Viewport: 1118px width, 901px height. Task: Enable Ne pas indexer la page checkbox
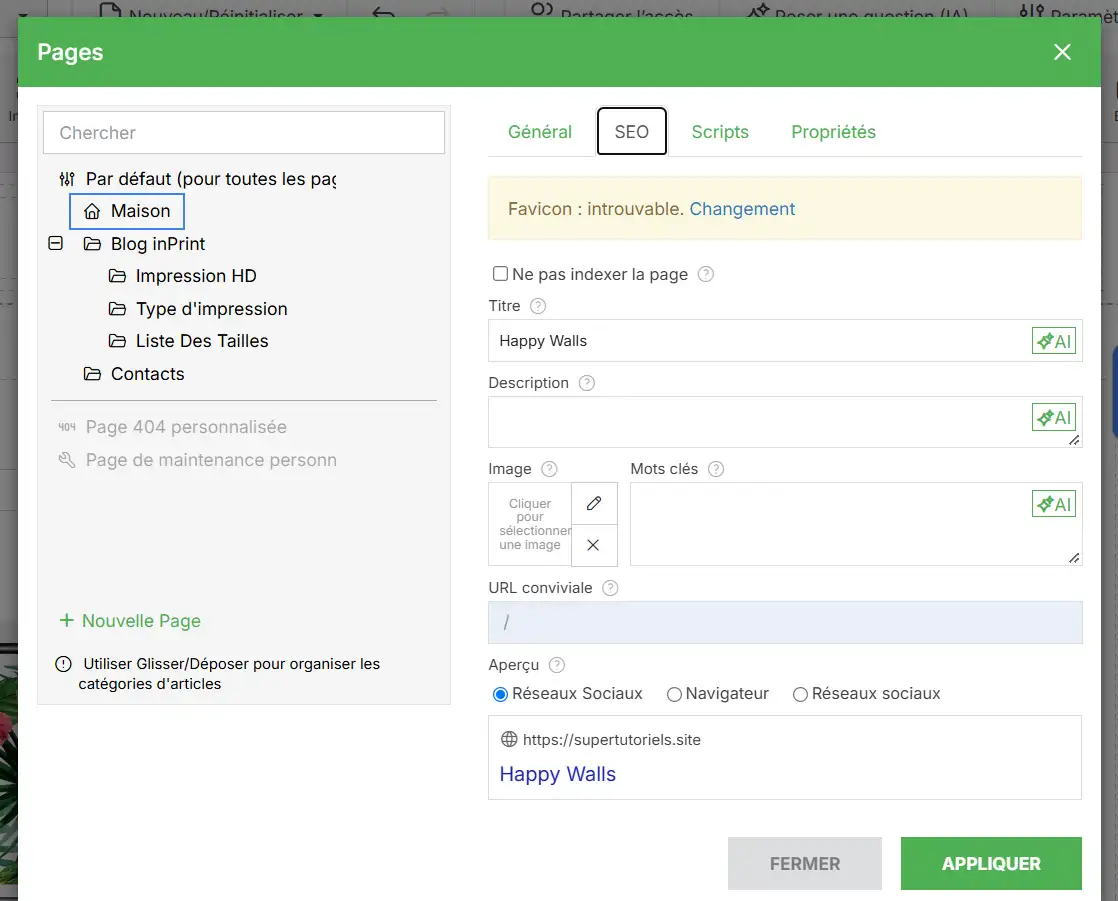tap(501, 274)
